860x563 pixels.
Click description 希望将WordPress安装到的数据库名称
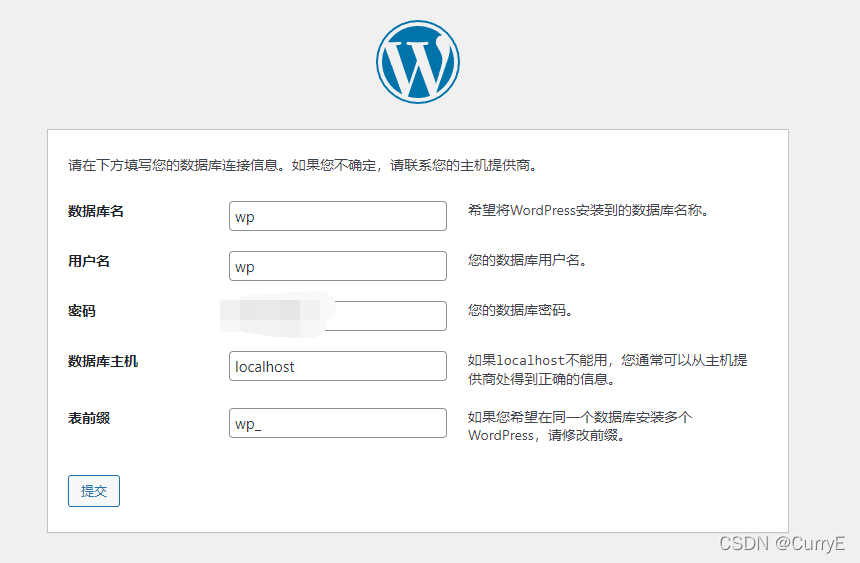point(589,210)
